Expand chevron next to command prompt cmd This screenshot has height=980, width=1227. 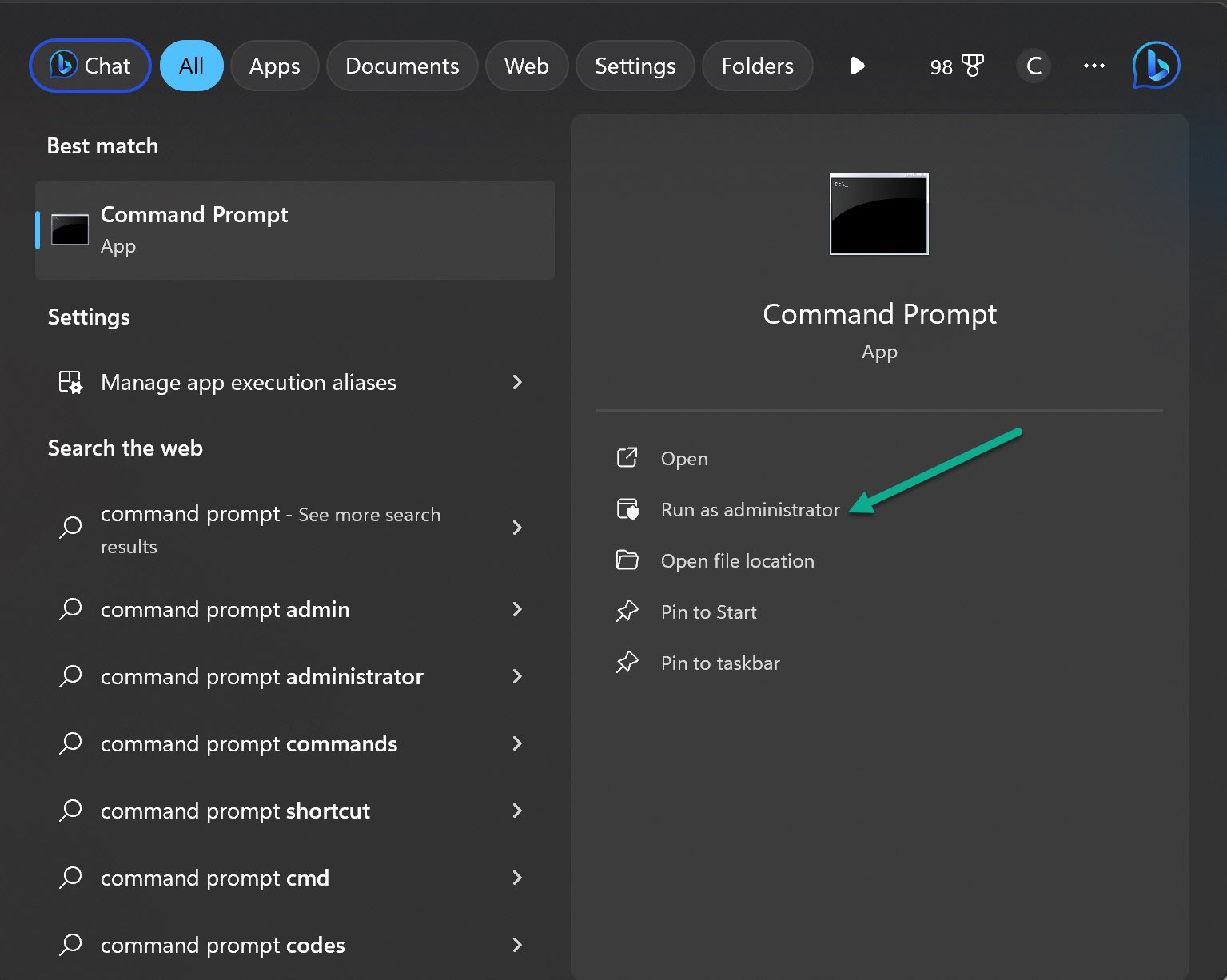517,878
